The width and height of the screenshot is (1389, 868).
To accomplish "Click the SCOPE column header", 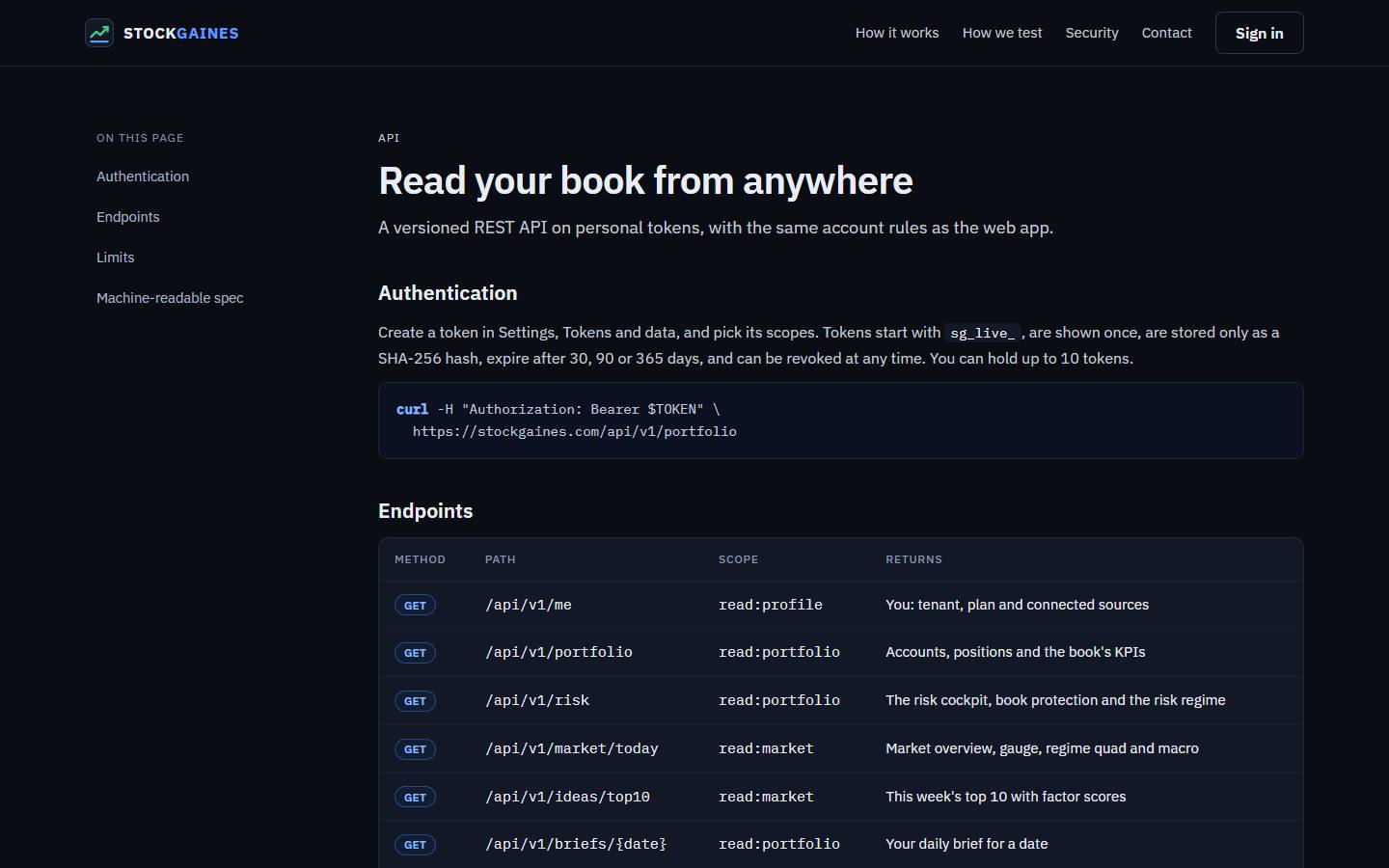I will [739, 559].
